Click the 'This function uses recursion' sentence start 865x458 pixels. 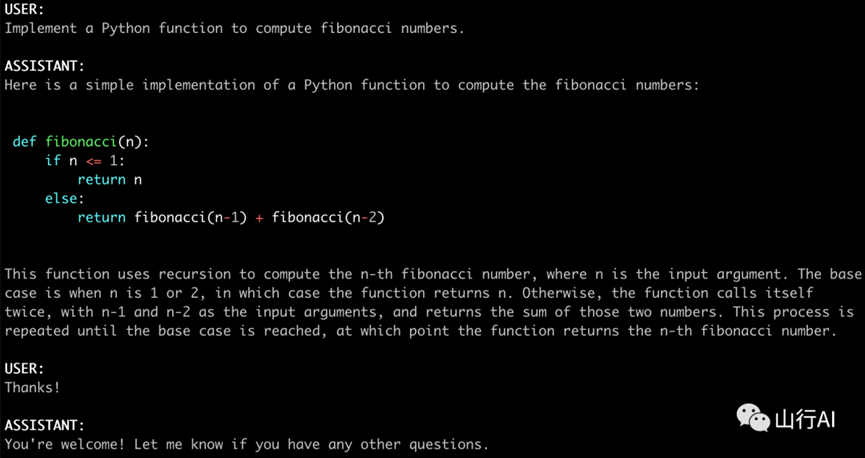click(x=120, y=274)
